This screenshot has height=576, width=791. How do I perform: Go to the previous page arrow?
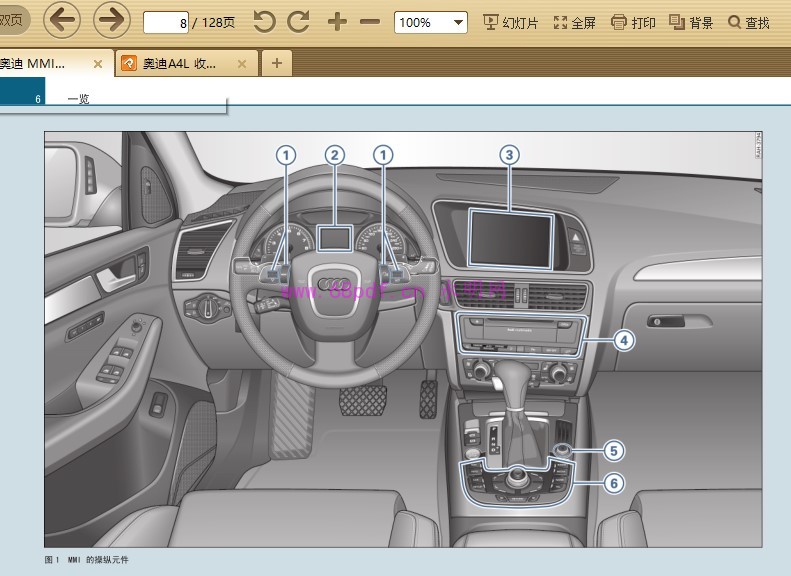[x=62, y=20]
